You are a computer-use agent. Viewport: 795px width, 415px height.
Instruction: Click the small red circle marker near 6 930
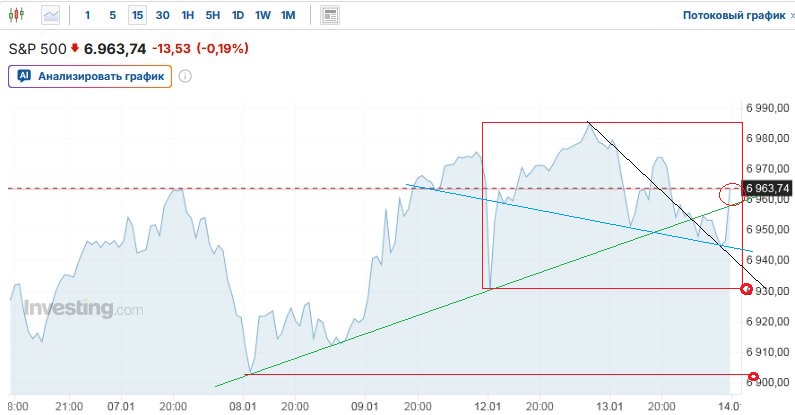tap(745, 290)
